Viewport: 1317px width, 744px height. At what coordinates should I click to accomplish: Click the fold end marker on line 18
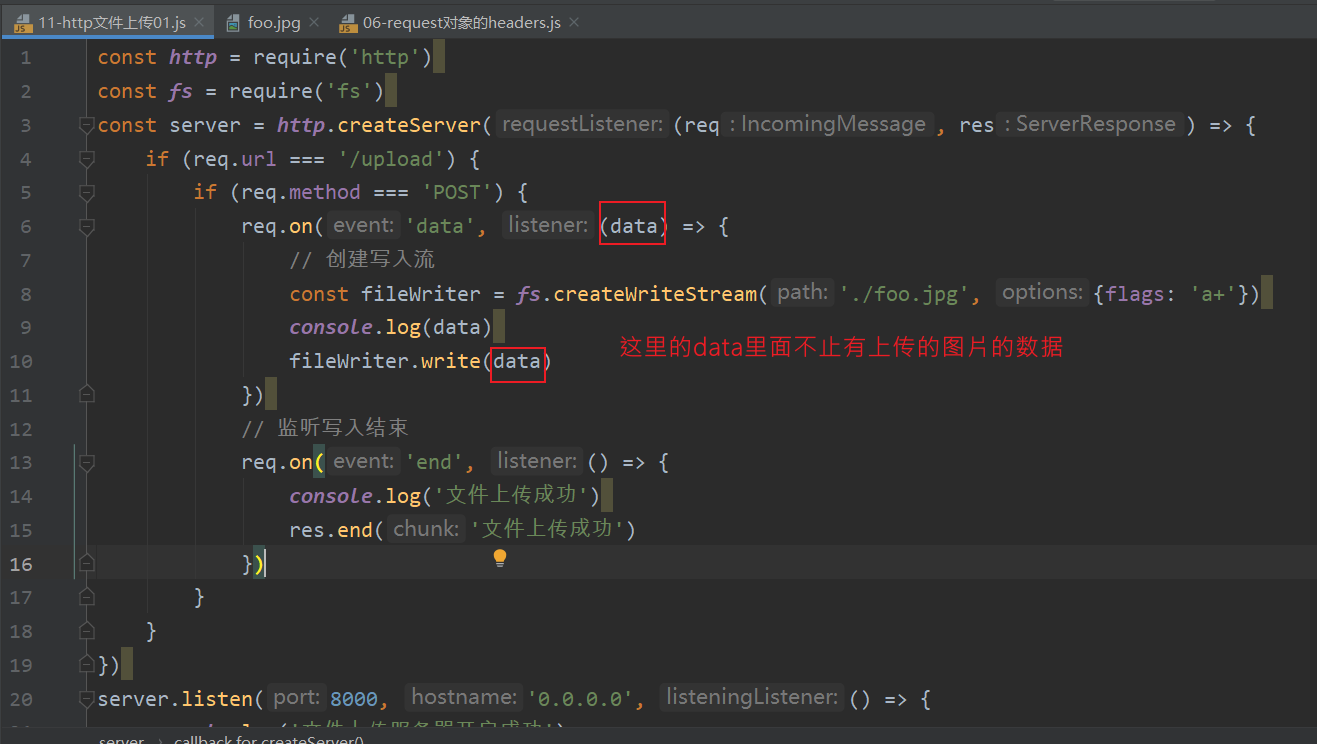[86, 631]
